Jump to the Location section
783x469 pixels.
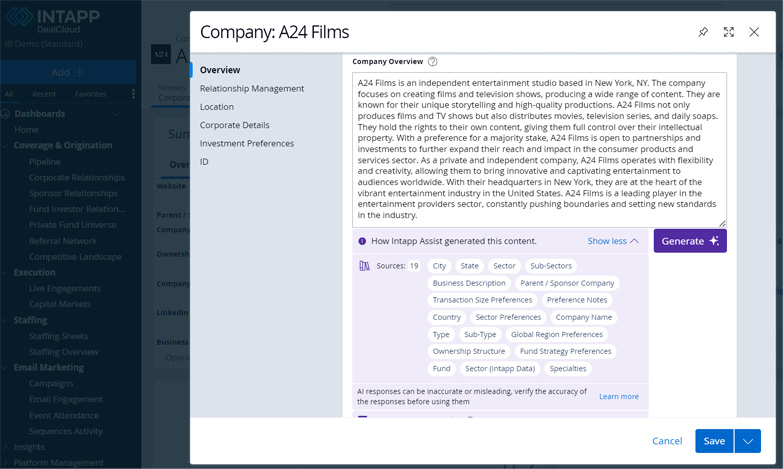pyautogui.click(x=217, y=107)
